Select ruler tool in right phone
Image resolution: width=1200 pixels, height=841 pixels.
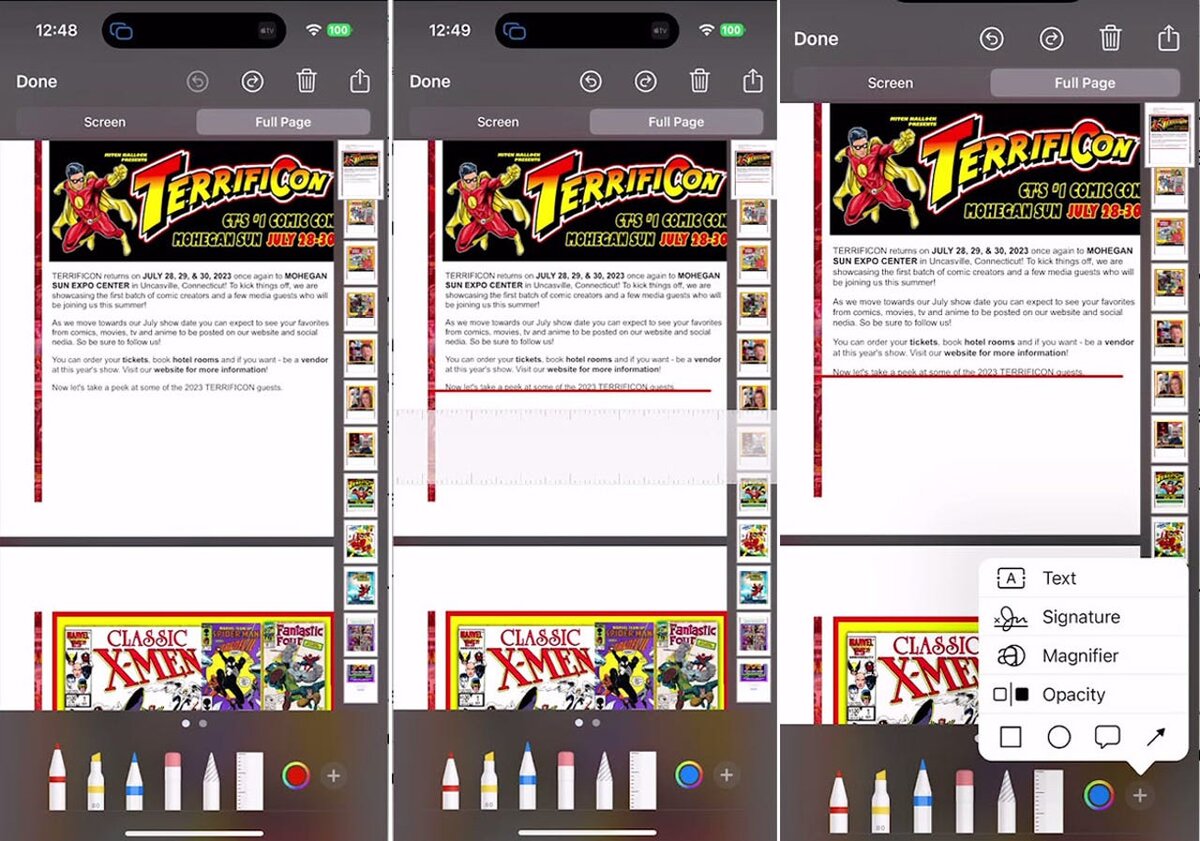(x=1049, y=802)
